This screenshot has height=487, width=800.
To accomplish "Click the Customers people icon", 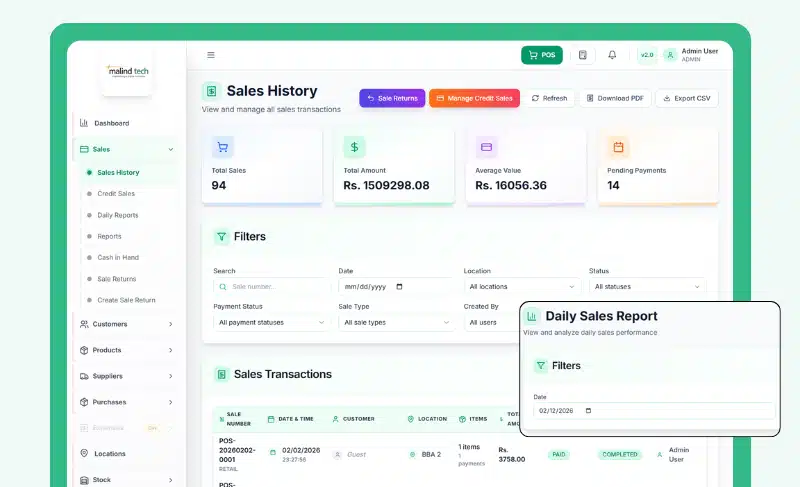I will (84, 324).
